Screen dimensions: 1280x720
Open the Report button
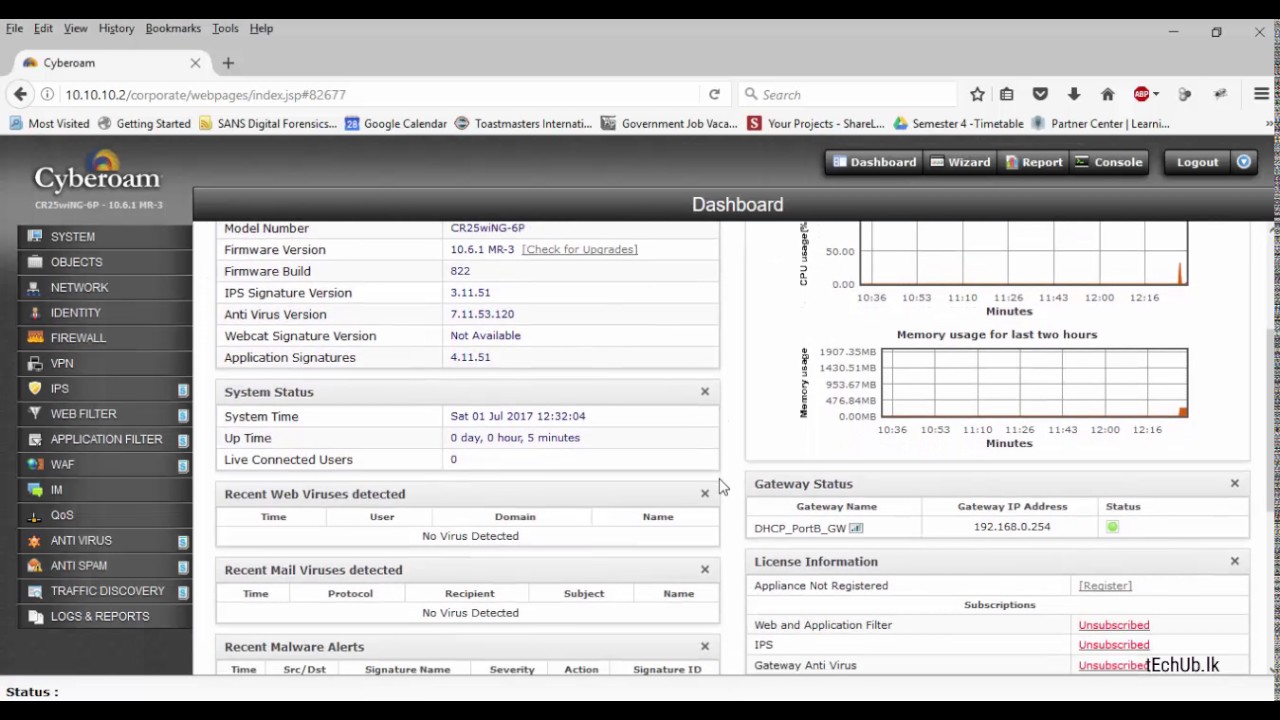[x=1034, y=162]
